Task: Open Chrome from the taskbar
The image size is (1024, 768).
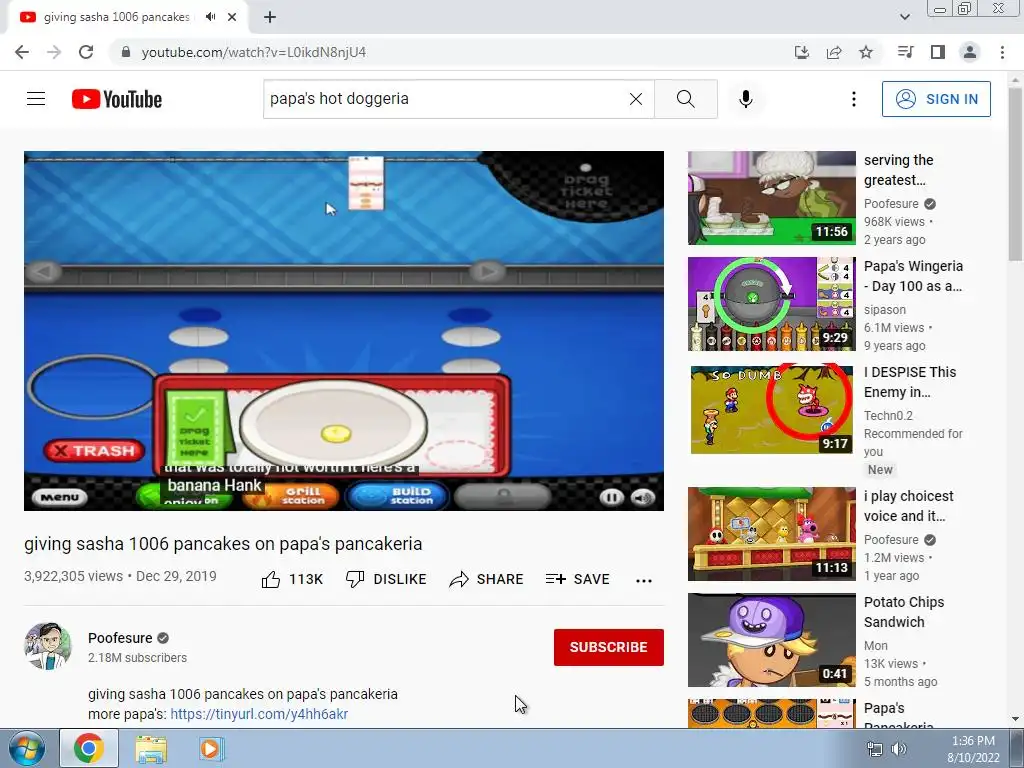Action: (89, 748)
